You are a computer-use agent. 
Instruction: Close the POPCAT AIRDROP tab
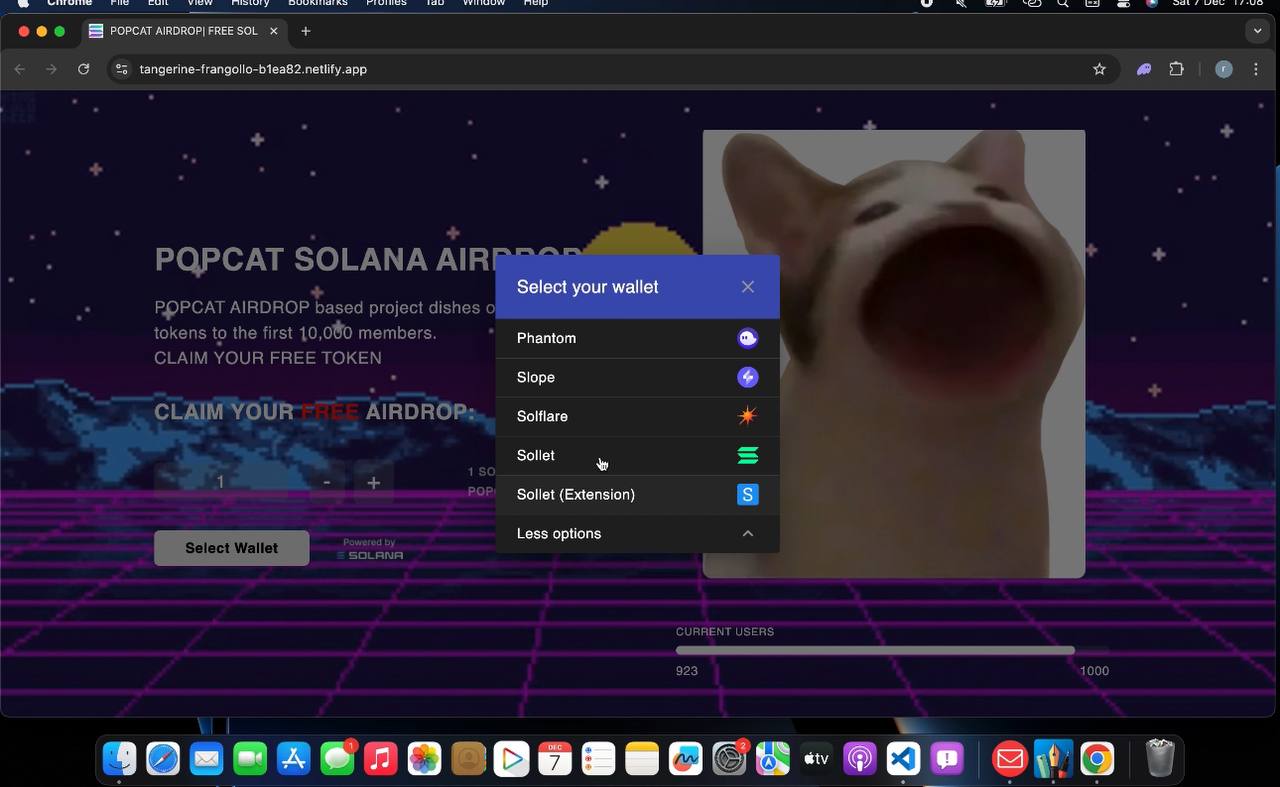click(274, 31)
